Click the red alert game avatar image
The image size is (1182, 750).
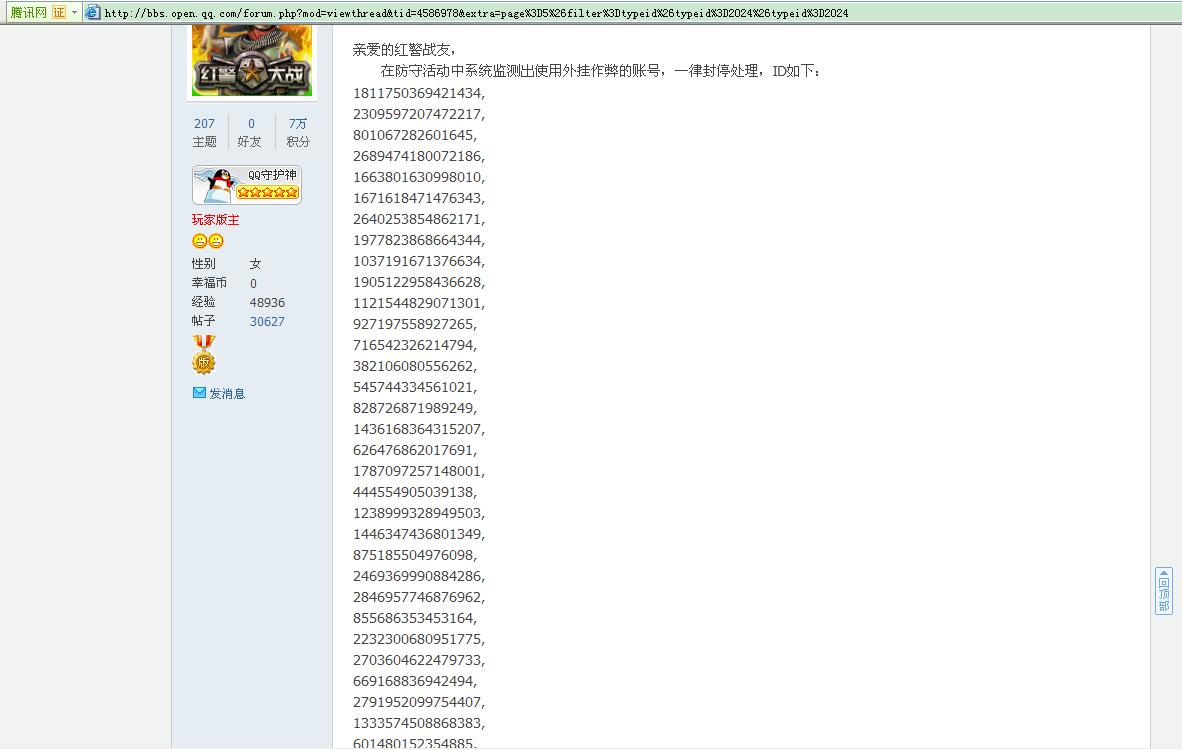point(252,61)
